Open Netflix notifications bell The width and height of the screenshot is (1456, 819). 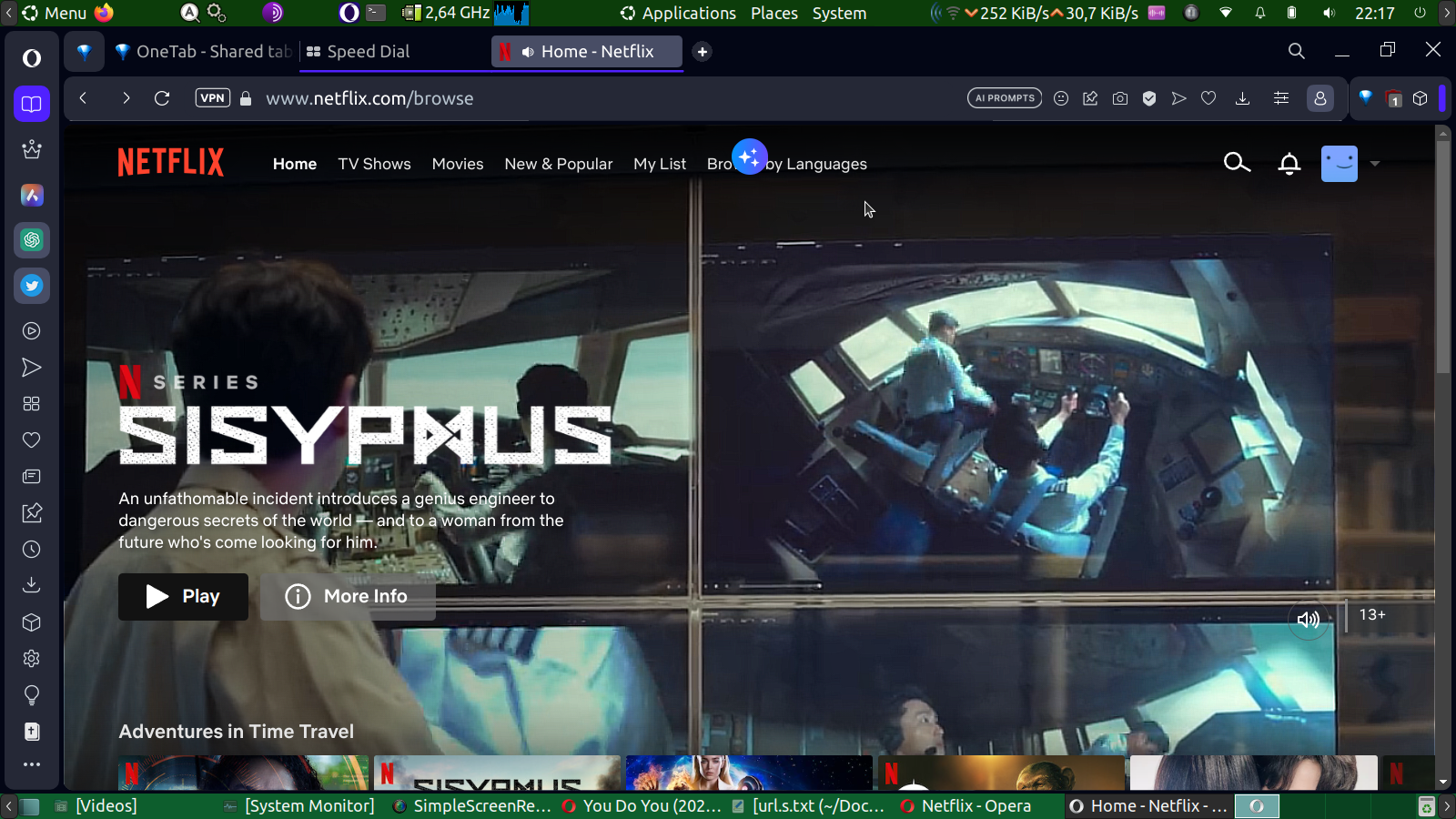click(1289, 164)
